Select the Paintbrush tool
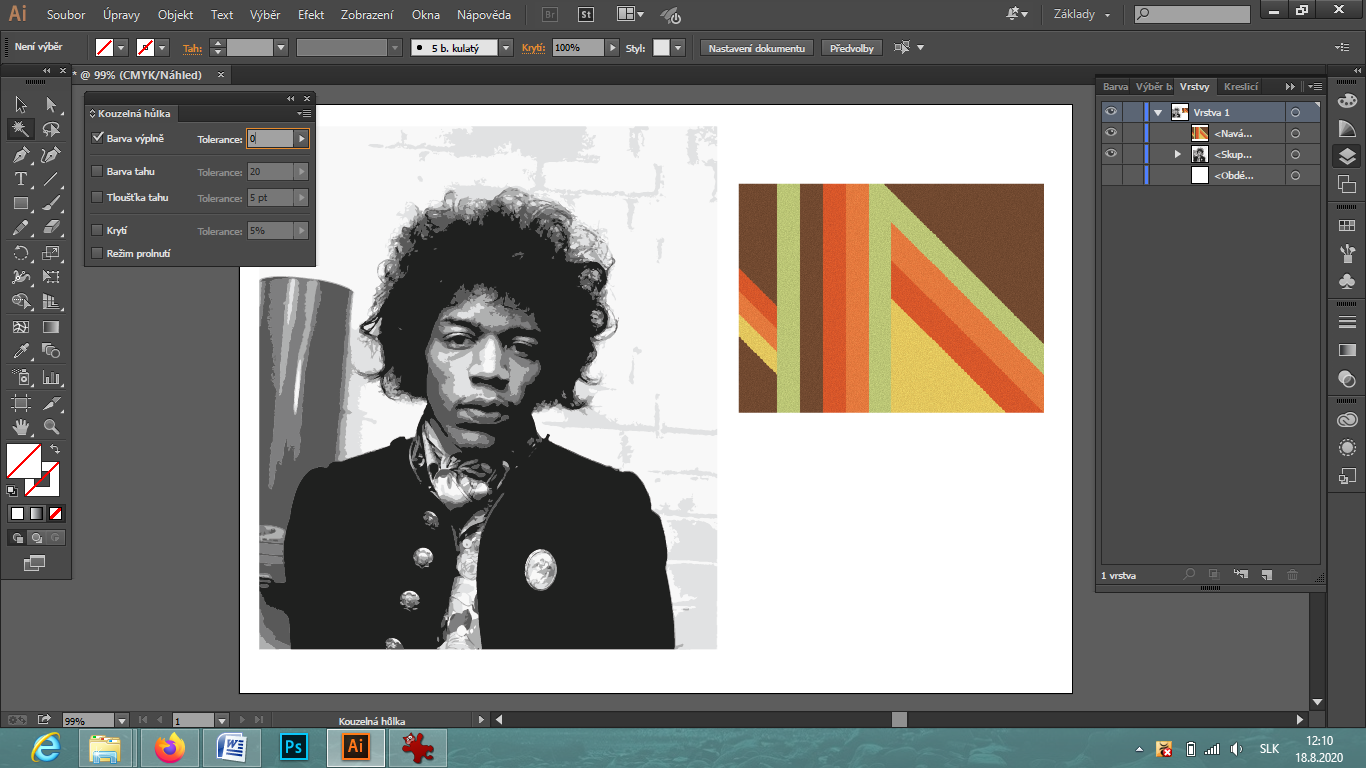This screenshot has width=1366, height=768. (52, 203)
